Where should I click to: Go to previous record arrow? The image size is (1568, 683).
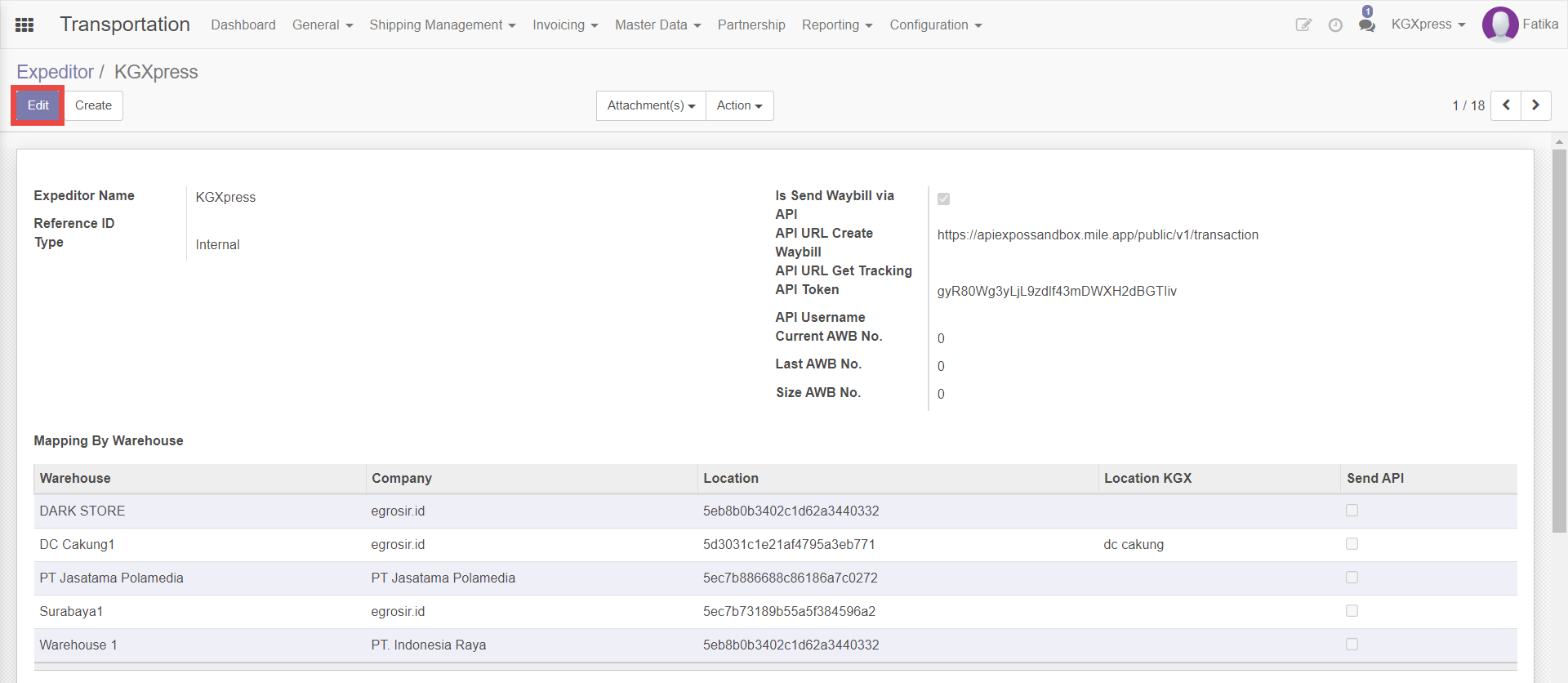coord(1506,105)
